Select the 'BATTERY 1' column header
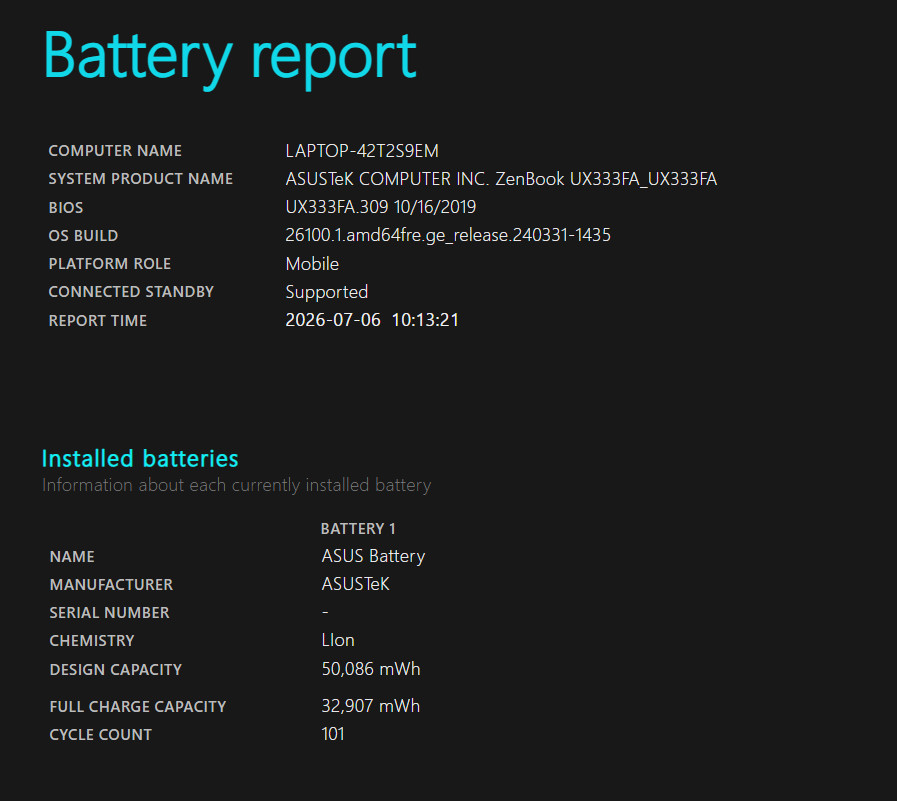Screen dimensions: 897x801 (x=358, y=529)
